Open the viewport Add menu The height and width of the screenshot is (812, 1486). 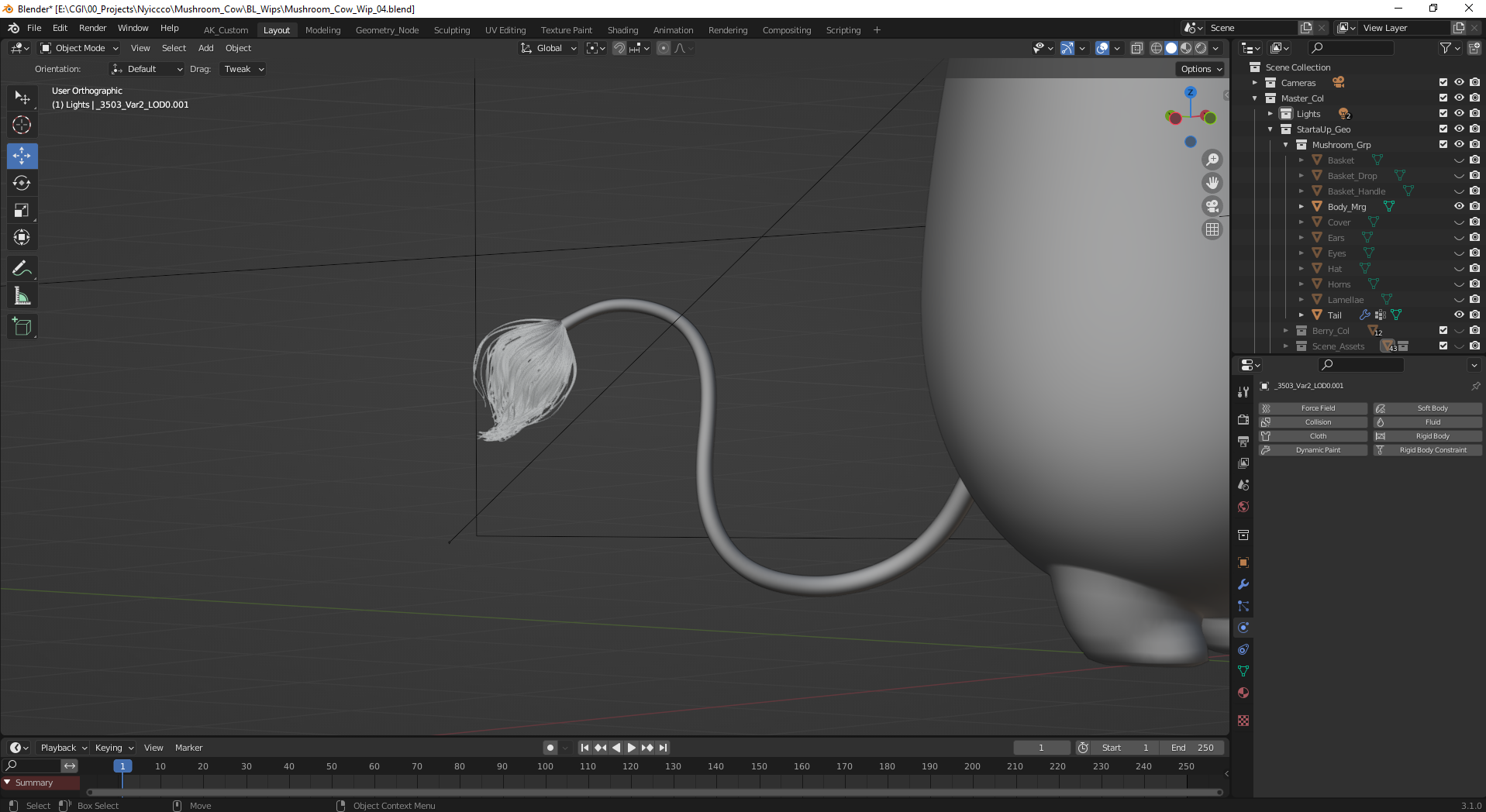click(205, 48)
